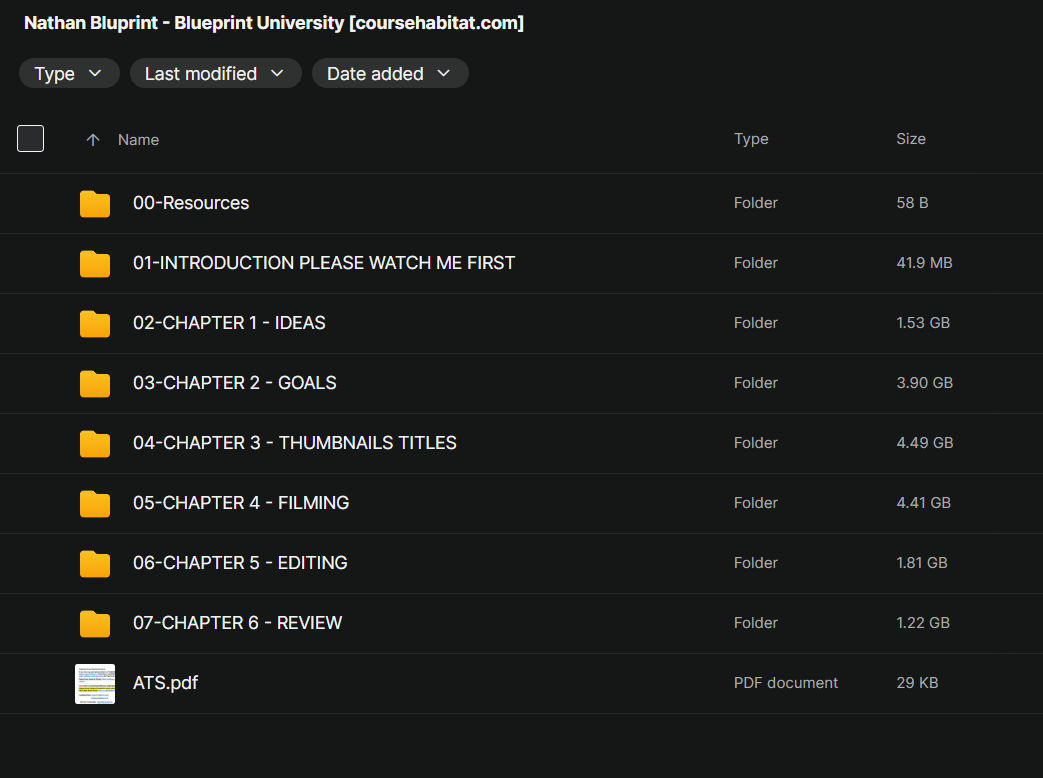1043x778 pixels.
Task: Open the 07-CHAPTER 6 - REVIEW folder name
Action: coord(237,623)
